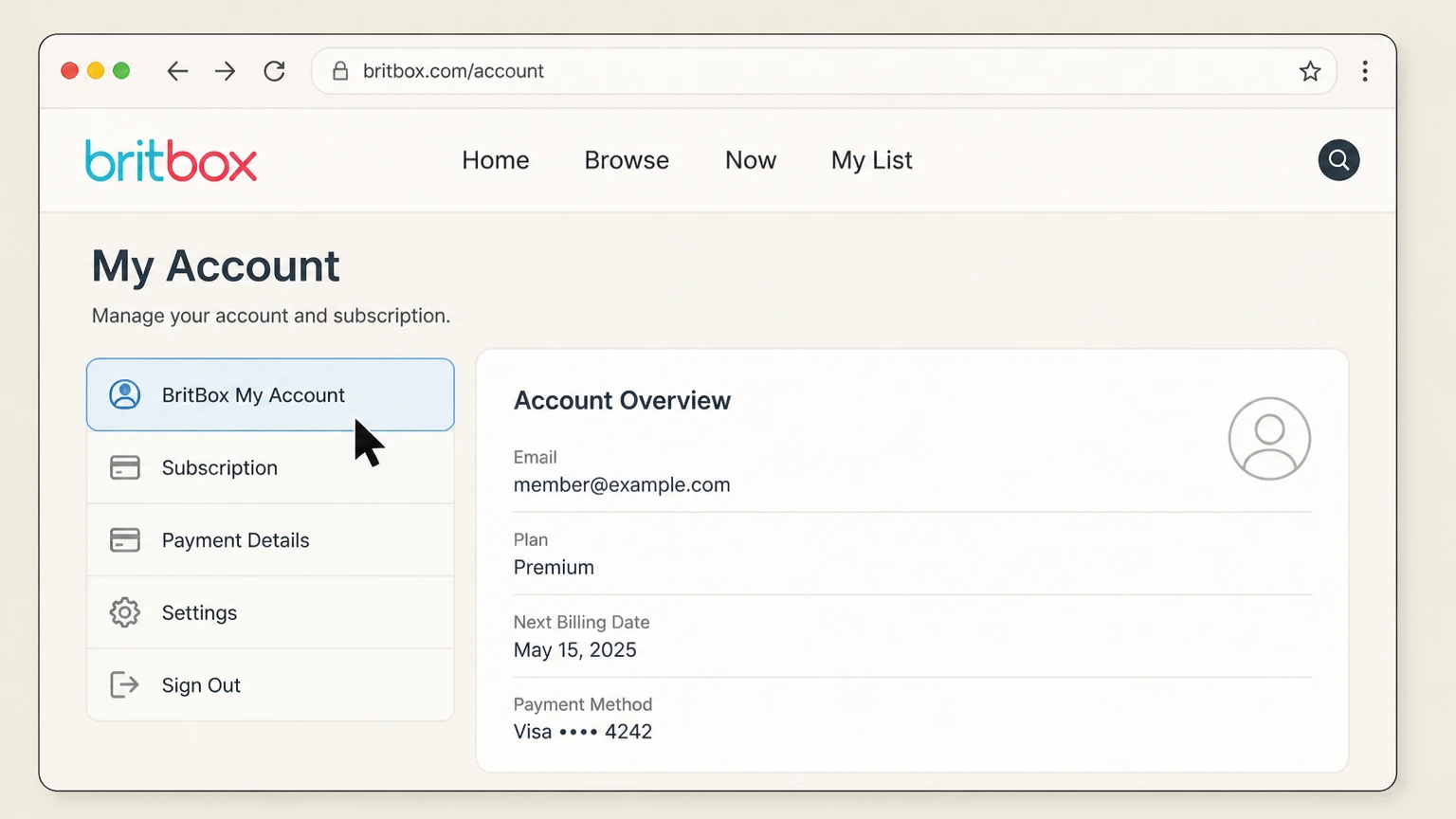This screenshot has height=819, width=1456.
Task: Click the Visa •••• 4242 payment method
Action: point(583,732)
